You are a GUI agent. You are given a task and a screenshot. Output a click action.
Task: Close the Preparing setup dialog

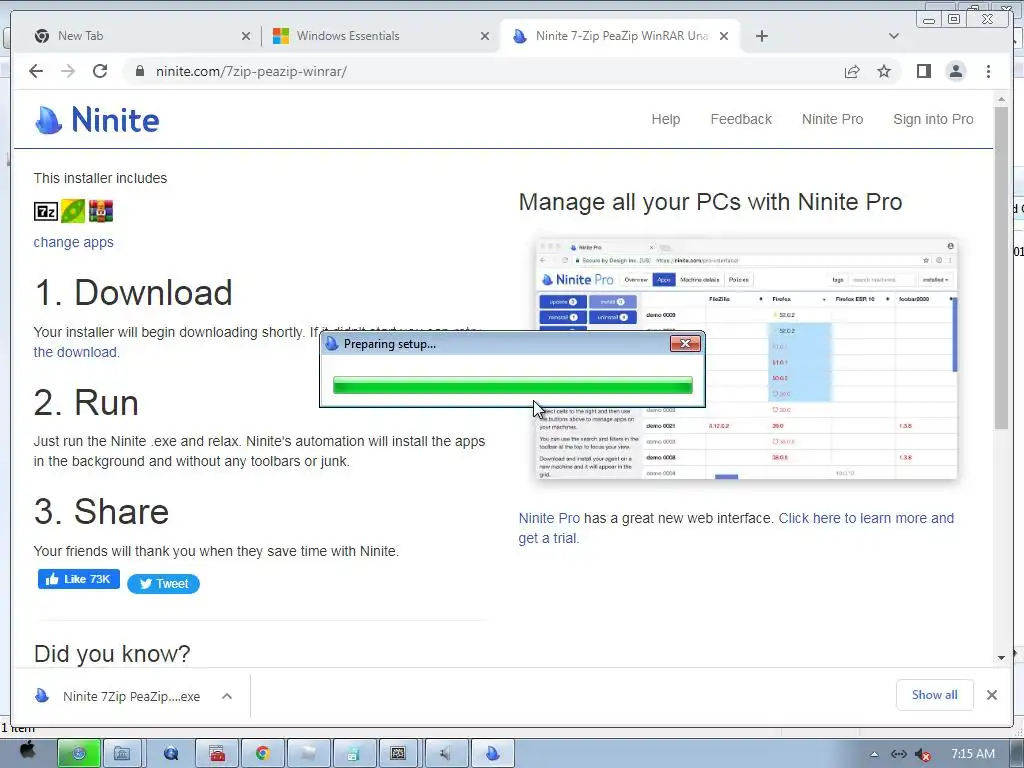click(x=685, y=344)
